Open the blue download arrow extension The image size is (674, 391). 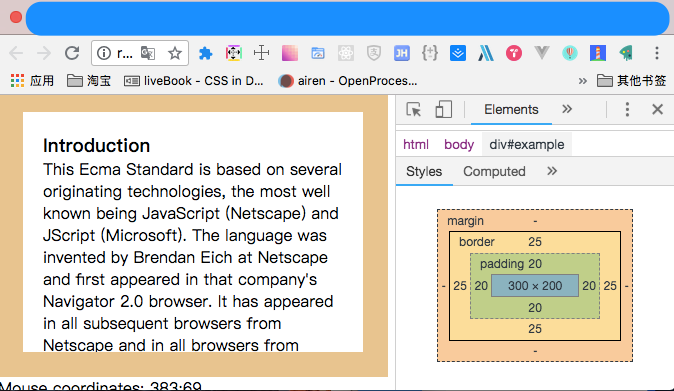[x=458, y=53]
